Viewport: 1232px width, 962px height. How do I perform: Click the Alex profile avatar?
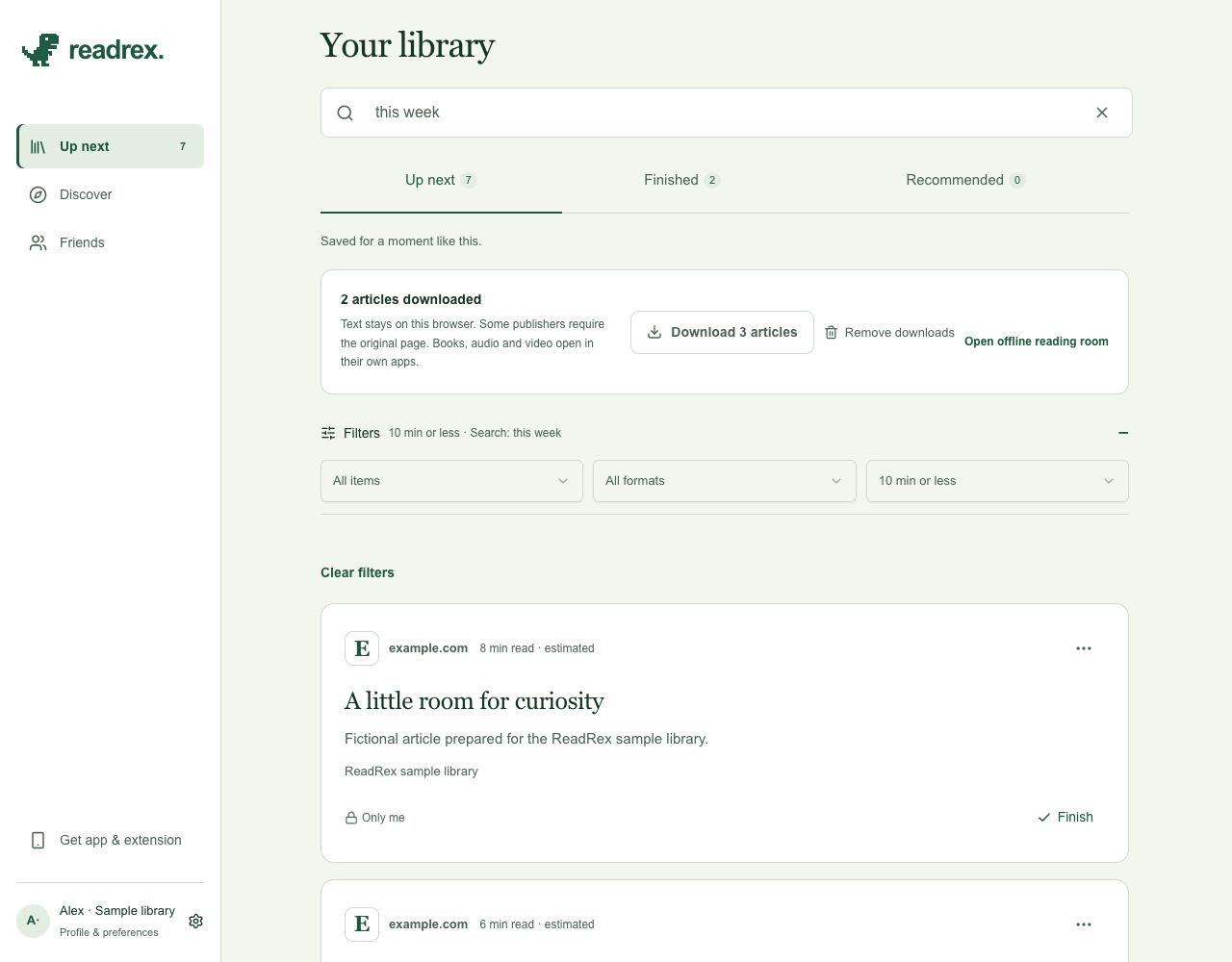(33, 921)
